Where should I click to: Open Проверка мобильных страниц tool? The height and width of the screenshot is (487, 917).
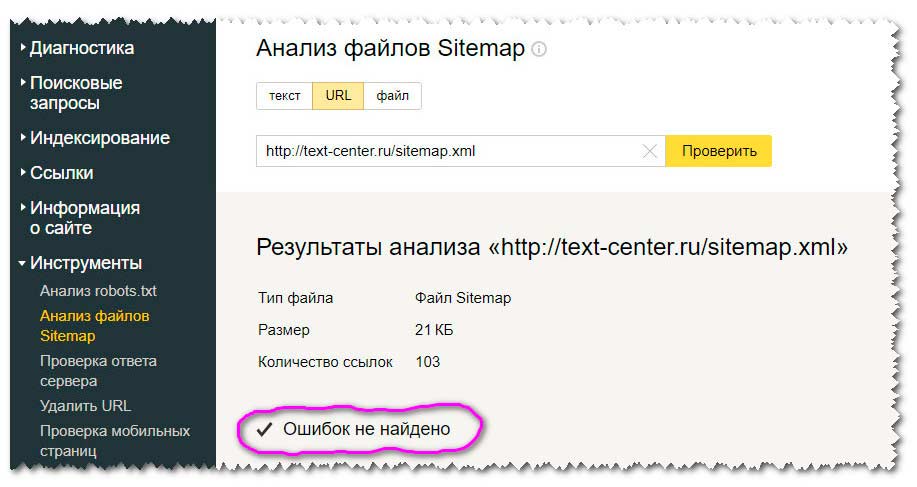(x=114, y=441)
